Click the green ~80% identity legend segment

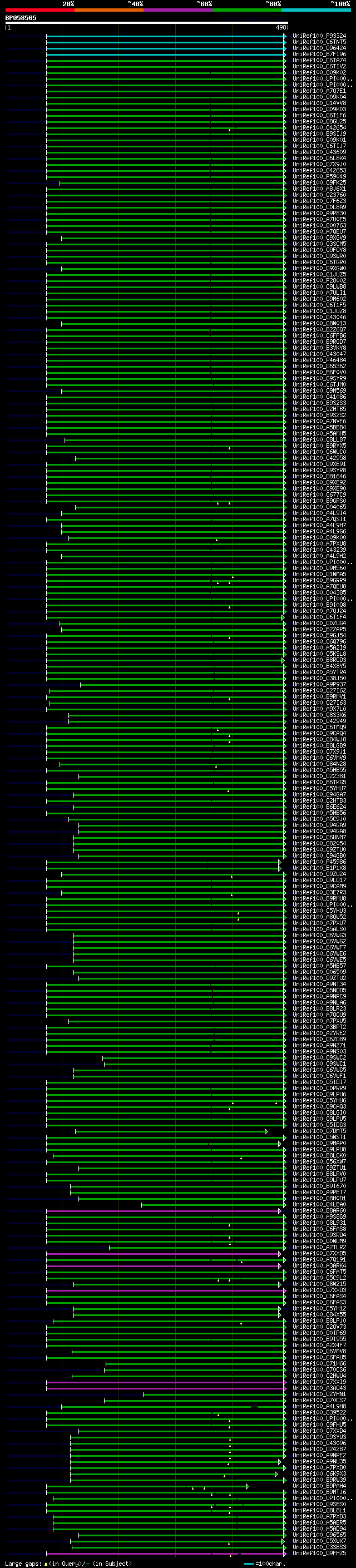pos(247,10)
